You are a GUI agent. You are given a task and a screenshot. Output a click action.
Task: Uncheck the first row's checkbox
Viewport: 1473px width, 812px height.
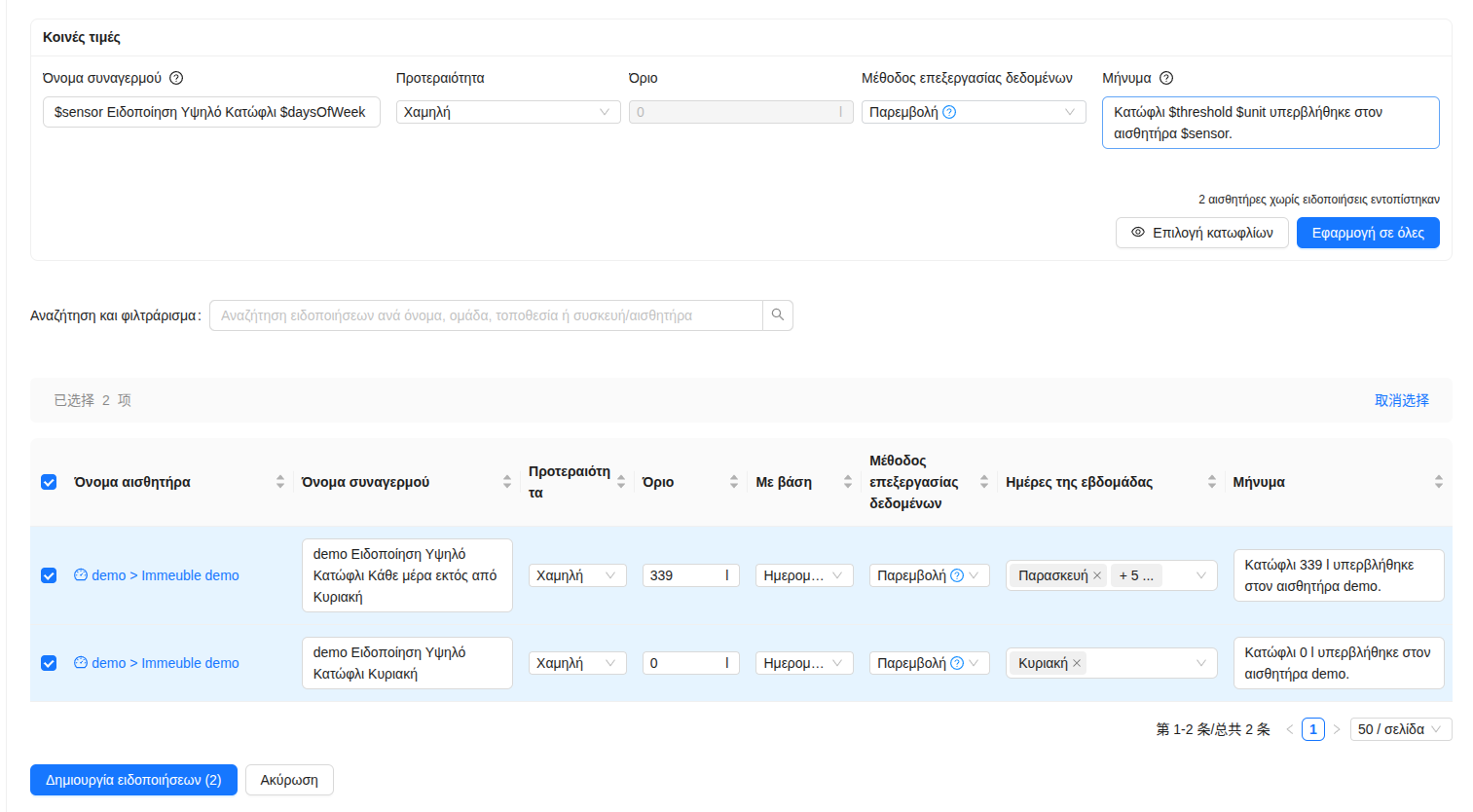[x=49, y=575]
